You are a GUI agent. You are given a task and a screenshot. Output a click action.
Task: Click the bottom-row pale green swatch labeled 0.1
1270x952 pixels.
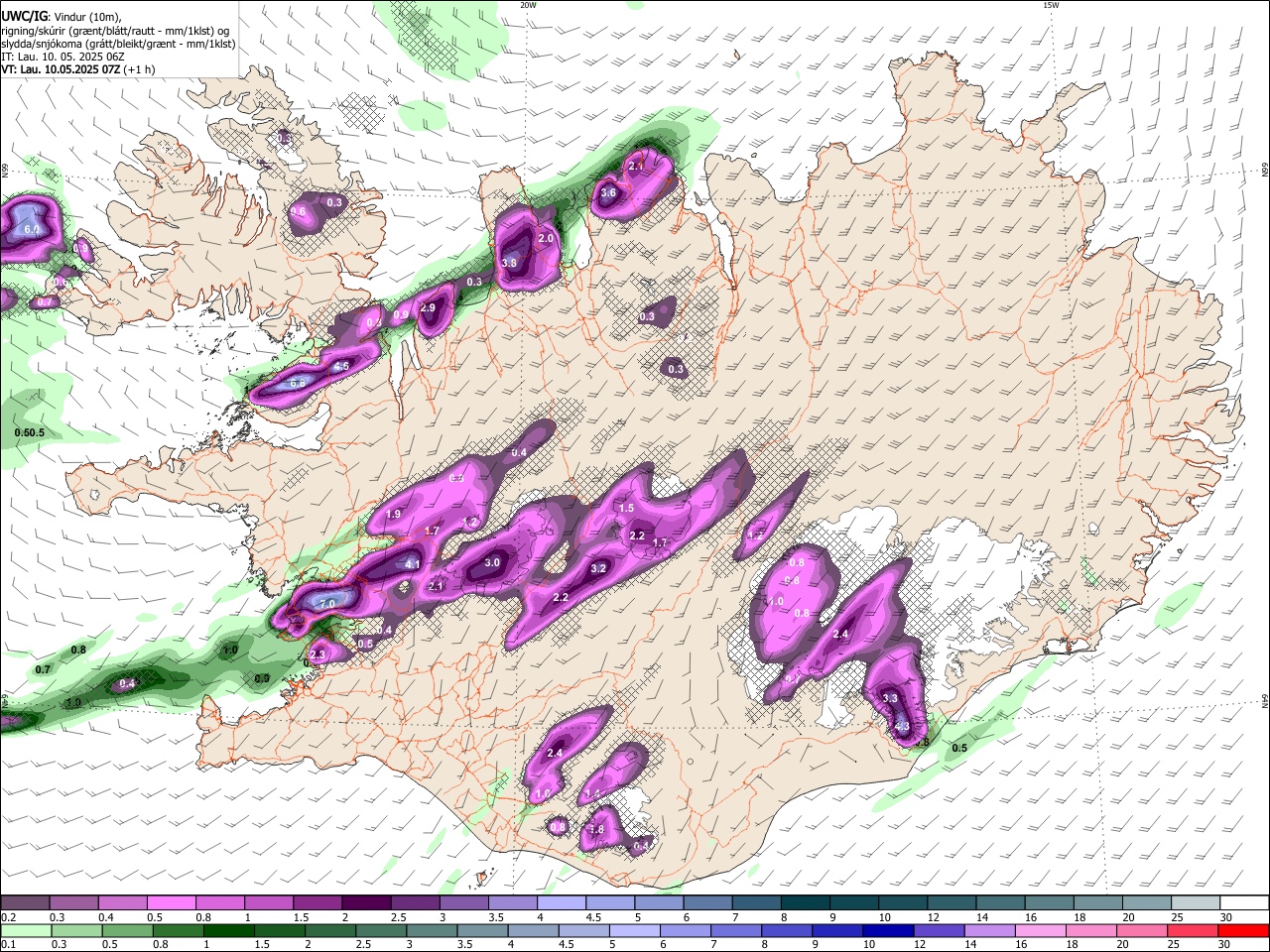(x=26, y=930)
